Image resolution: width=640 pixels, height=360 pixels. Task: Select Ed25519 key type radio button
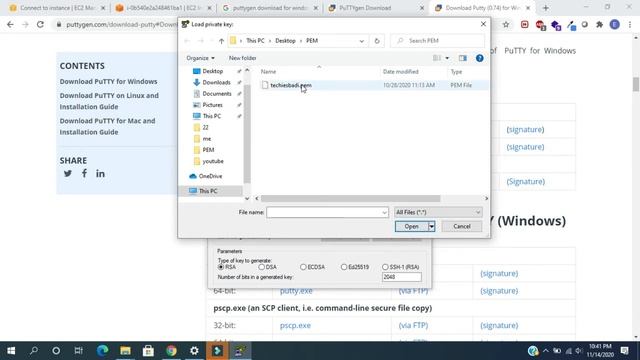344,267
